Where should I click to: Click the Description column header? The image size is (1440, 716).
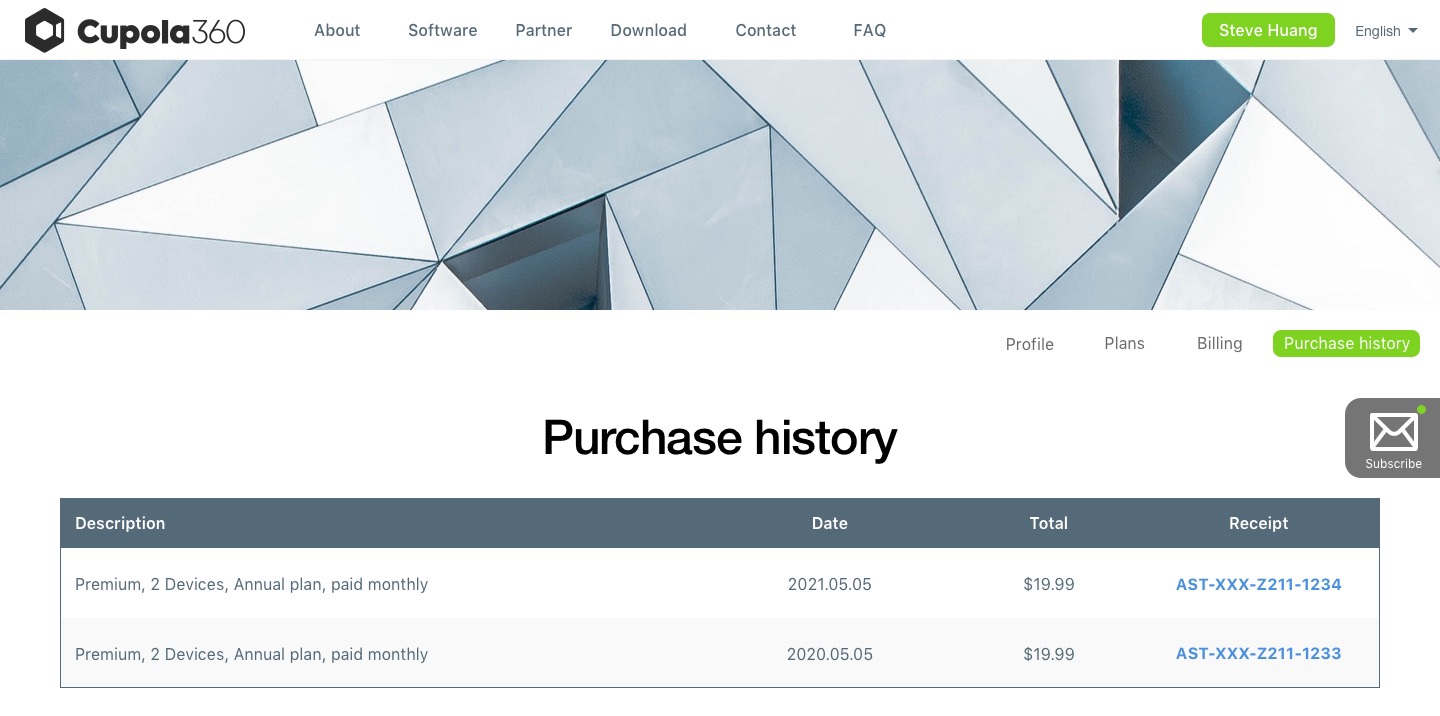(x=120, y=523)
